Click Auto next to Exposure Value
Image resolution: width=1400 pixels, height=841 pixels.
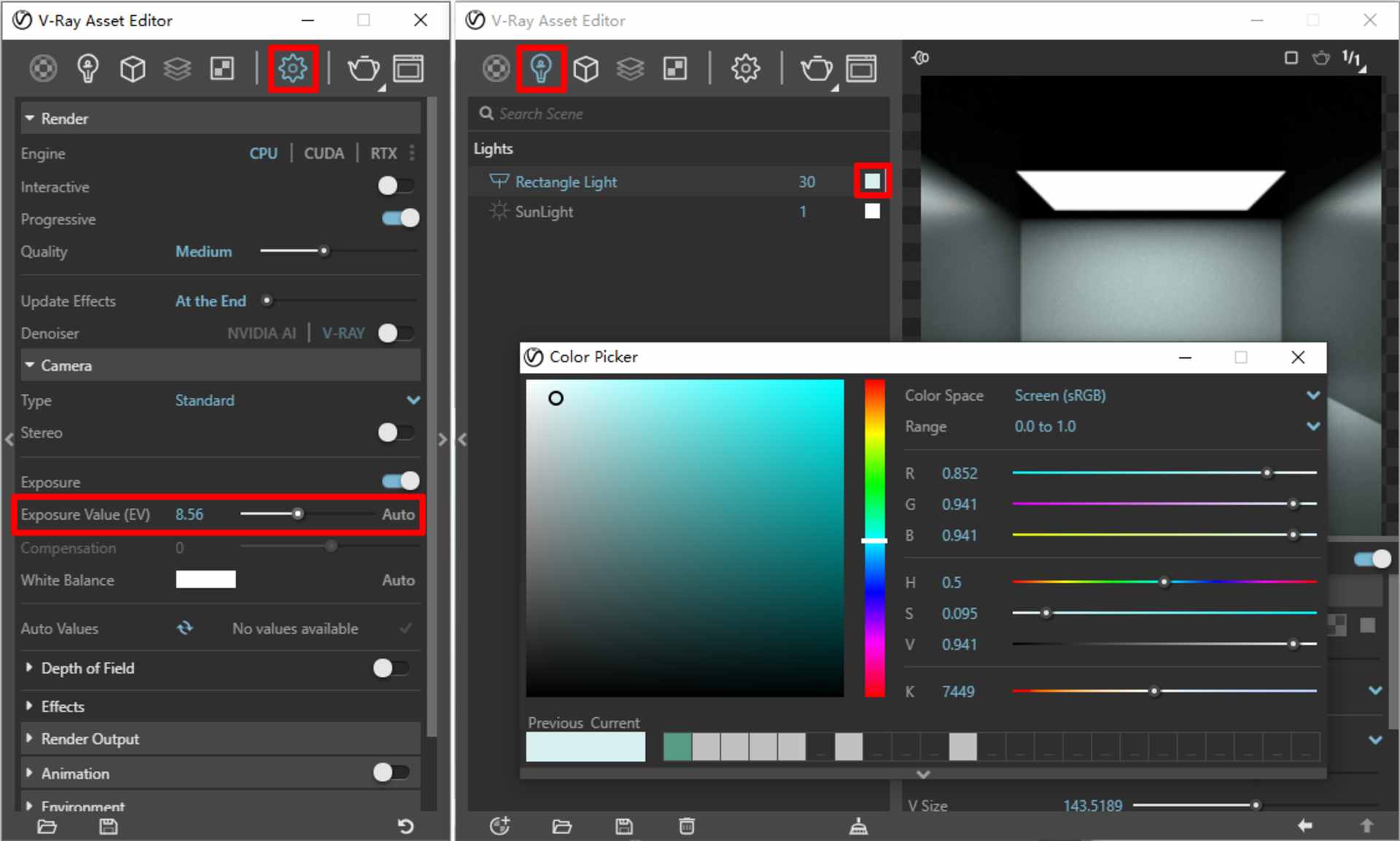398,515
